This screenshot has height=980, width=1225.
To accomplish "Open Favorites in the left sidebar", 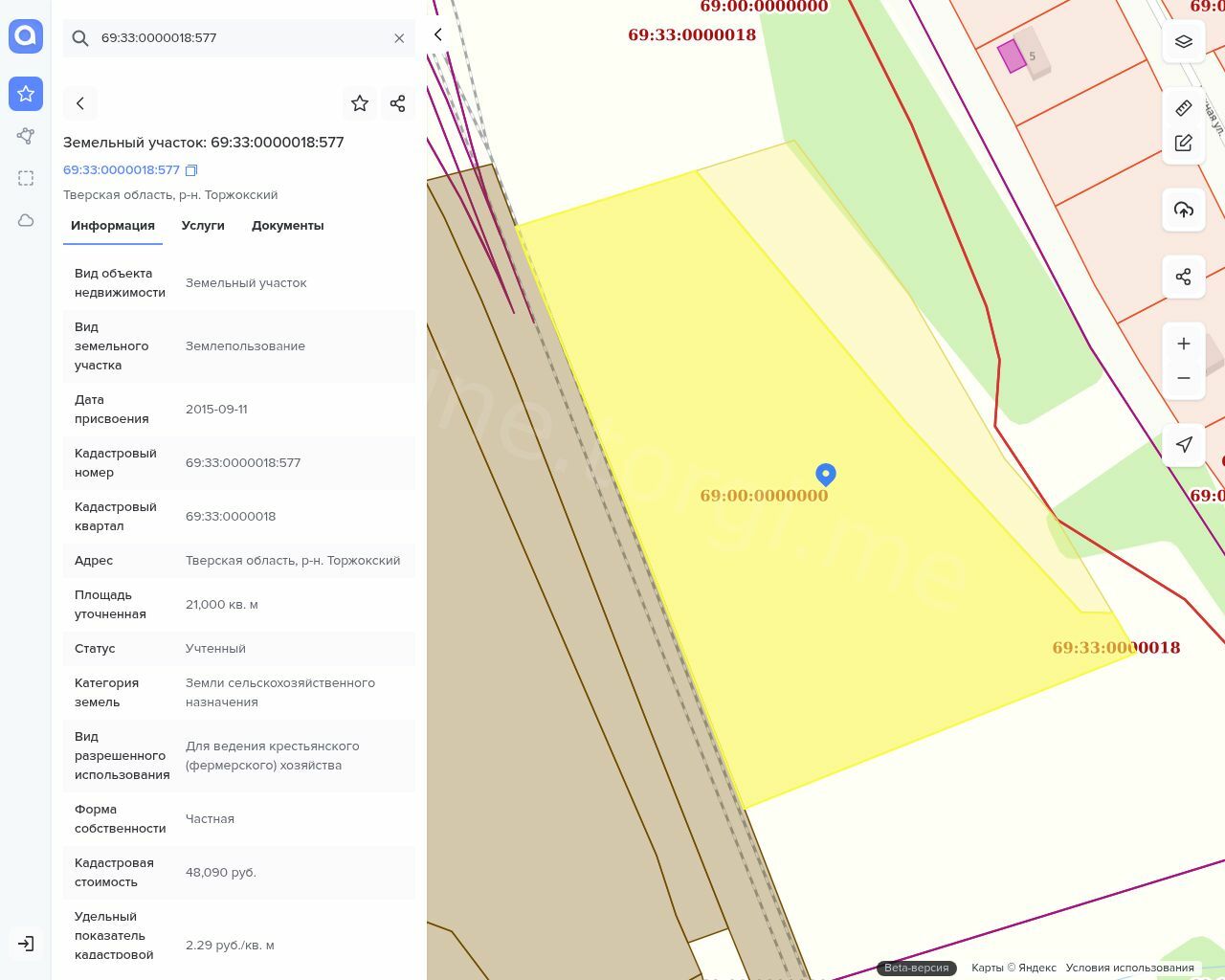I will [26, 94].
